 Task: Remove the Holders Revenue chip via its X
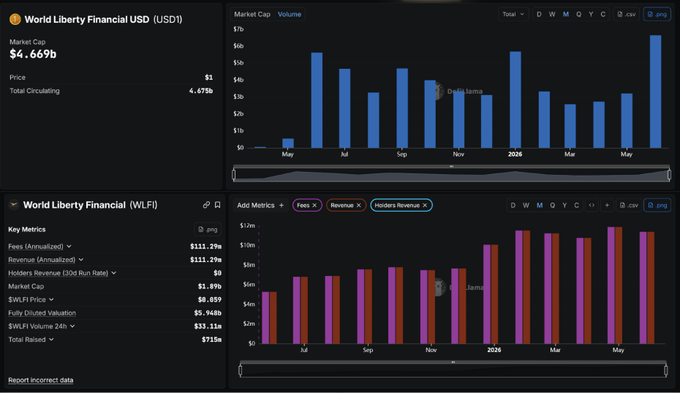pyautogui.click(x=425, y=205)
